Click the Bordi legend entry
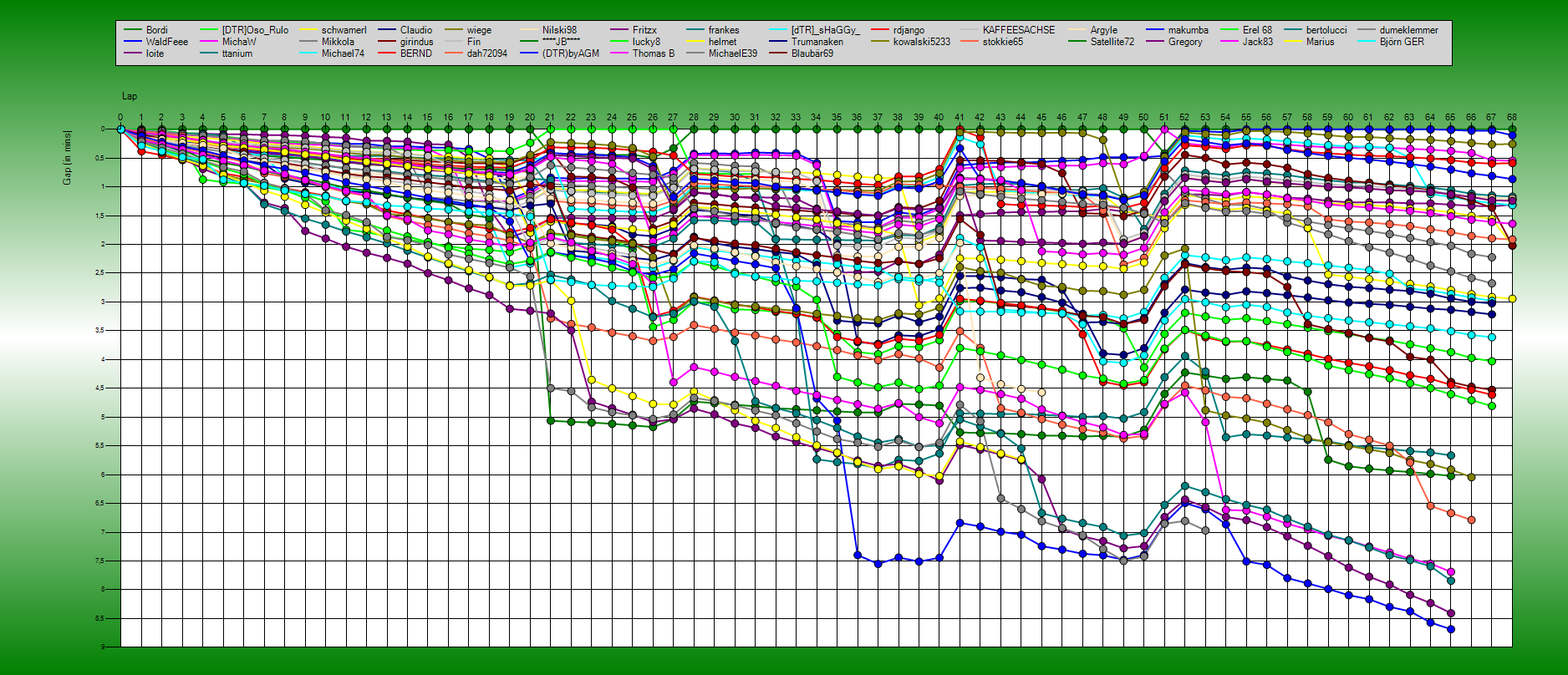This screenshot has height=675, width=1568. click(x=156, y=30)
